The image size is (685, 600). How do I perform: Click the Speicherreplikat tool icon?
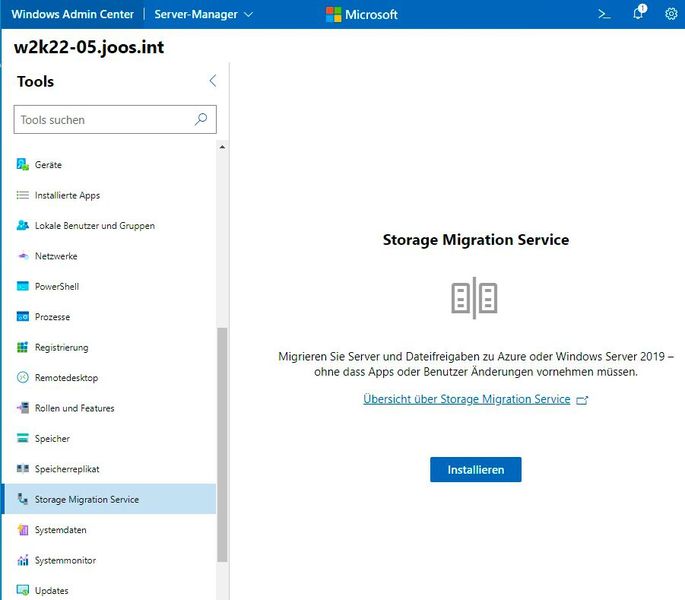pyautogui.click(x=23, y=468)
